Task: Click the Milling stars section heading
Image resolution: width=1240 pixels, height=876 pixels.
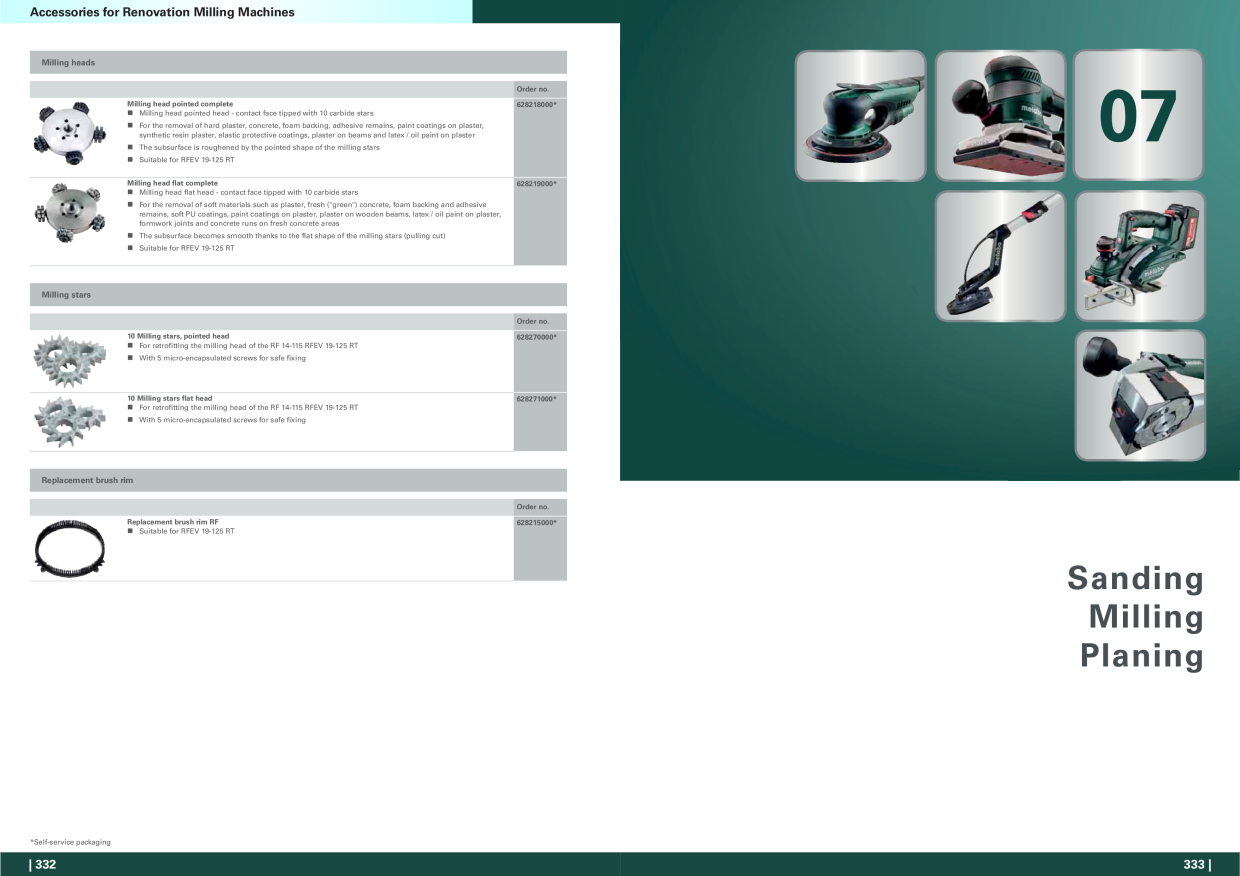Action: pyautogui.click(x=66, y=295)
